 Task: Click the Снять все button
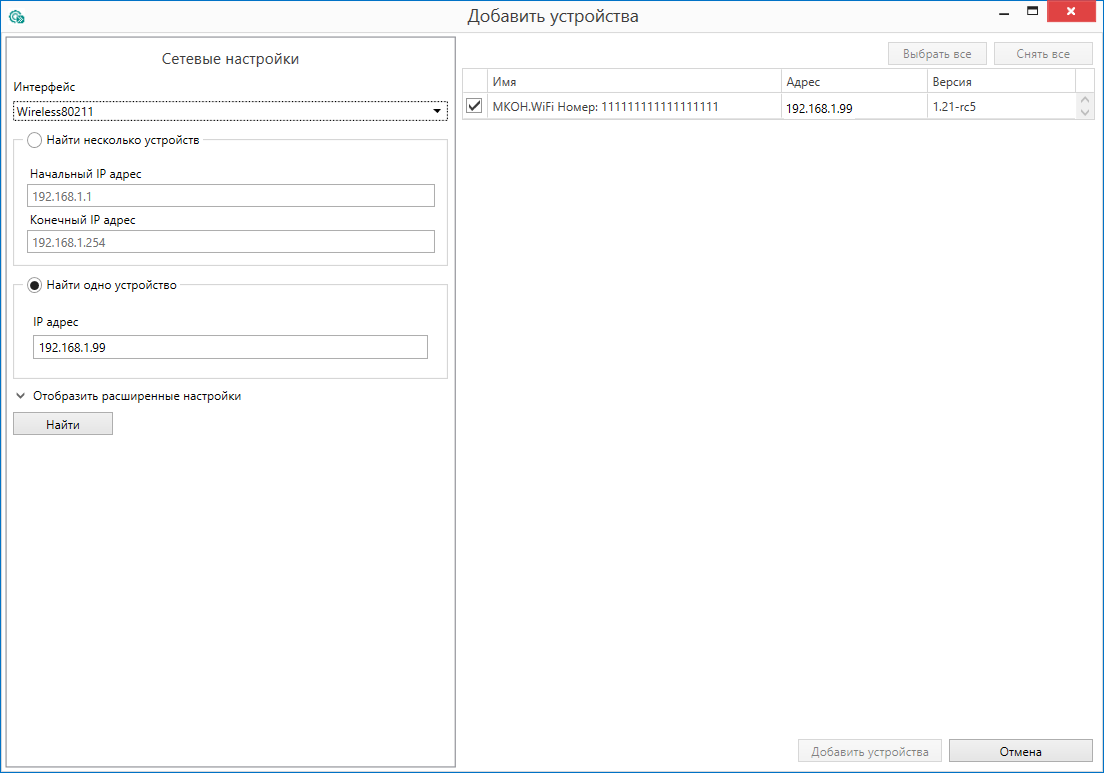pyautogui.click(x=1043, y=54)
